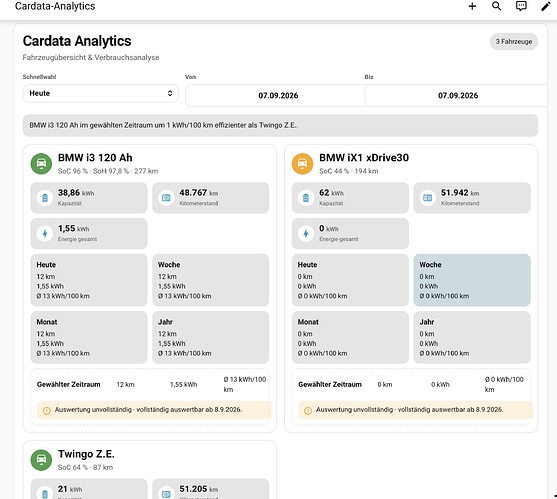Select BMW iX1 Jahr tile
557x499 pixels.
pyautogui.click(x=472, y=337)
